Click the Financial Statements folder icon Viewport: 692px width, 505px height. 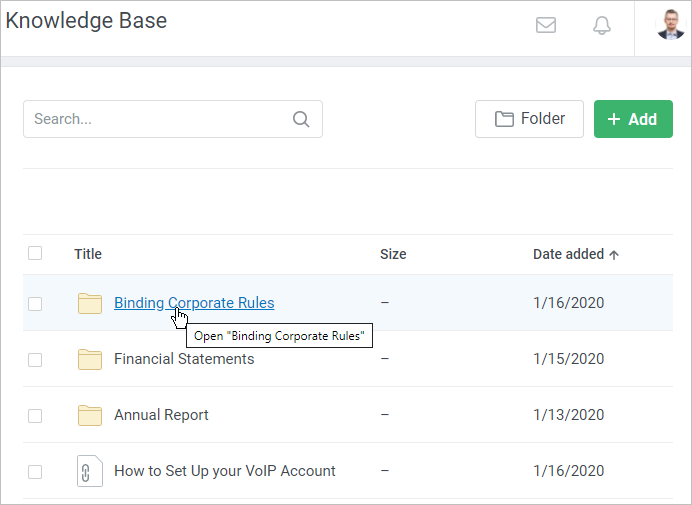(90, 359)
